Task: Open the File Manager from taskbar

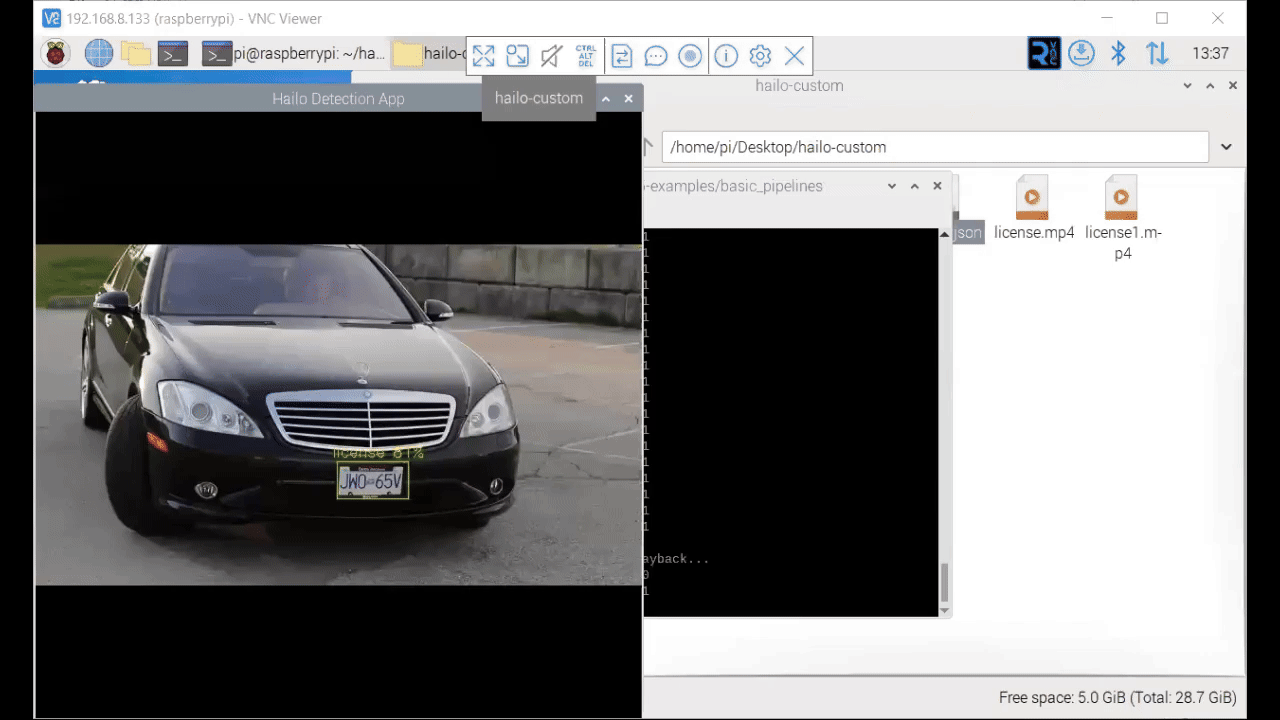Action: point(135,54)
